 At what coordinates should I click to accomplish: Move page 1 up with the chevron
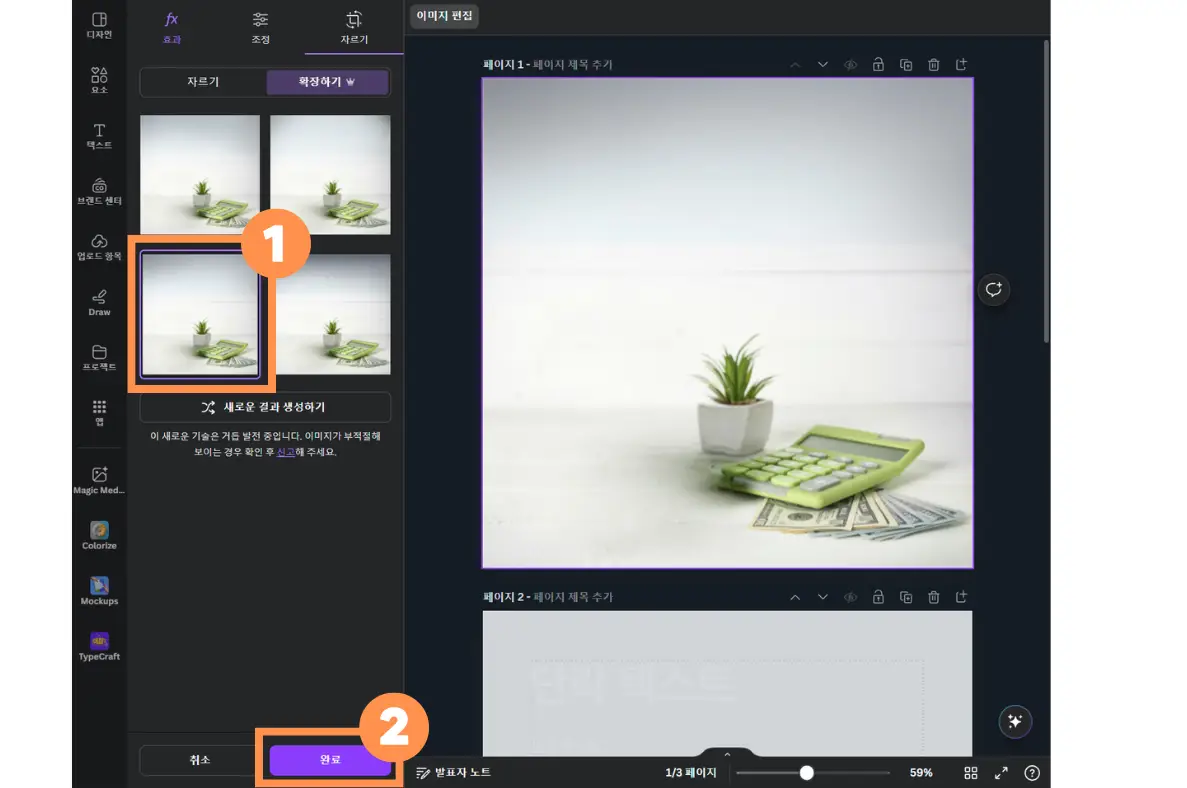795,65
